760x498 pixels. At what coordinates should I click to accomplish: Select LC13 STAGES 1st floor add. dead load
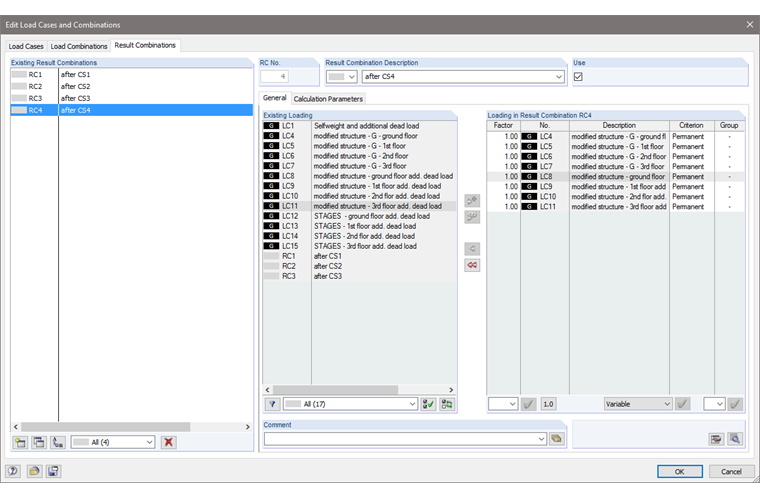click(x=359, y=226)
